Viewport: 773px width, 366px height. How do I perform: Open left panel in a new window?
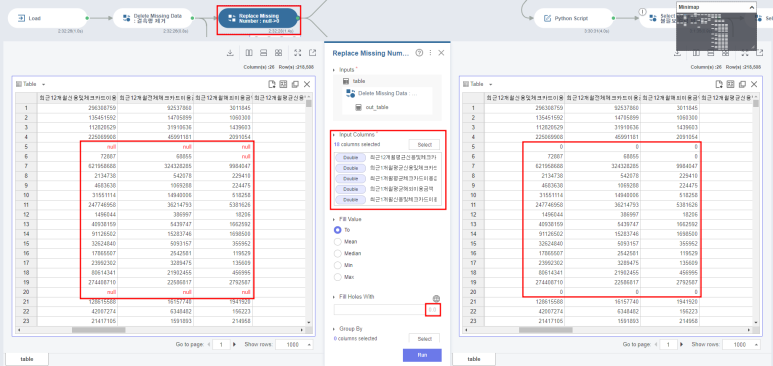313,53
